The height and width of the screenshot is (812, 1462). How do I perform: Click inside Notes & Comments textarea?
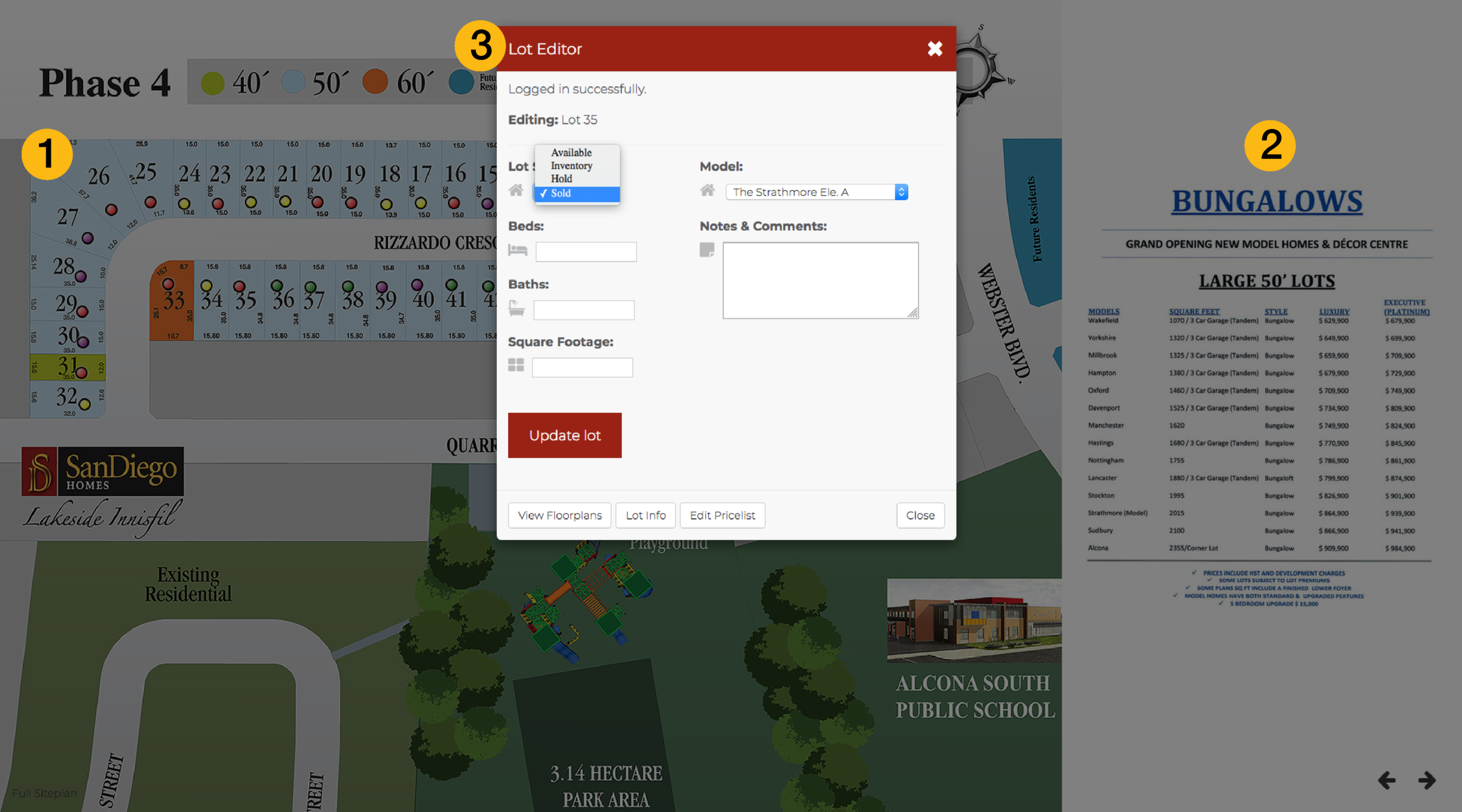tap(821, 280)
